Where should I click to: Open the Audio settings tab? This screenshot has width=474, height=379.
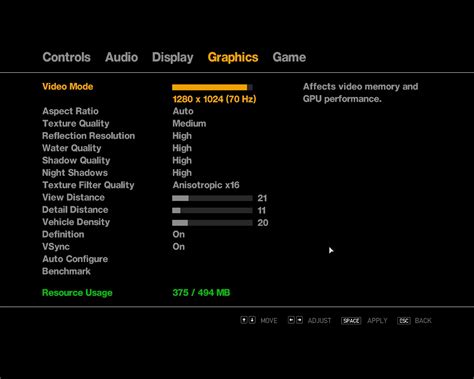coord(121,57)
